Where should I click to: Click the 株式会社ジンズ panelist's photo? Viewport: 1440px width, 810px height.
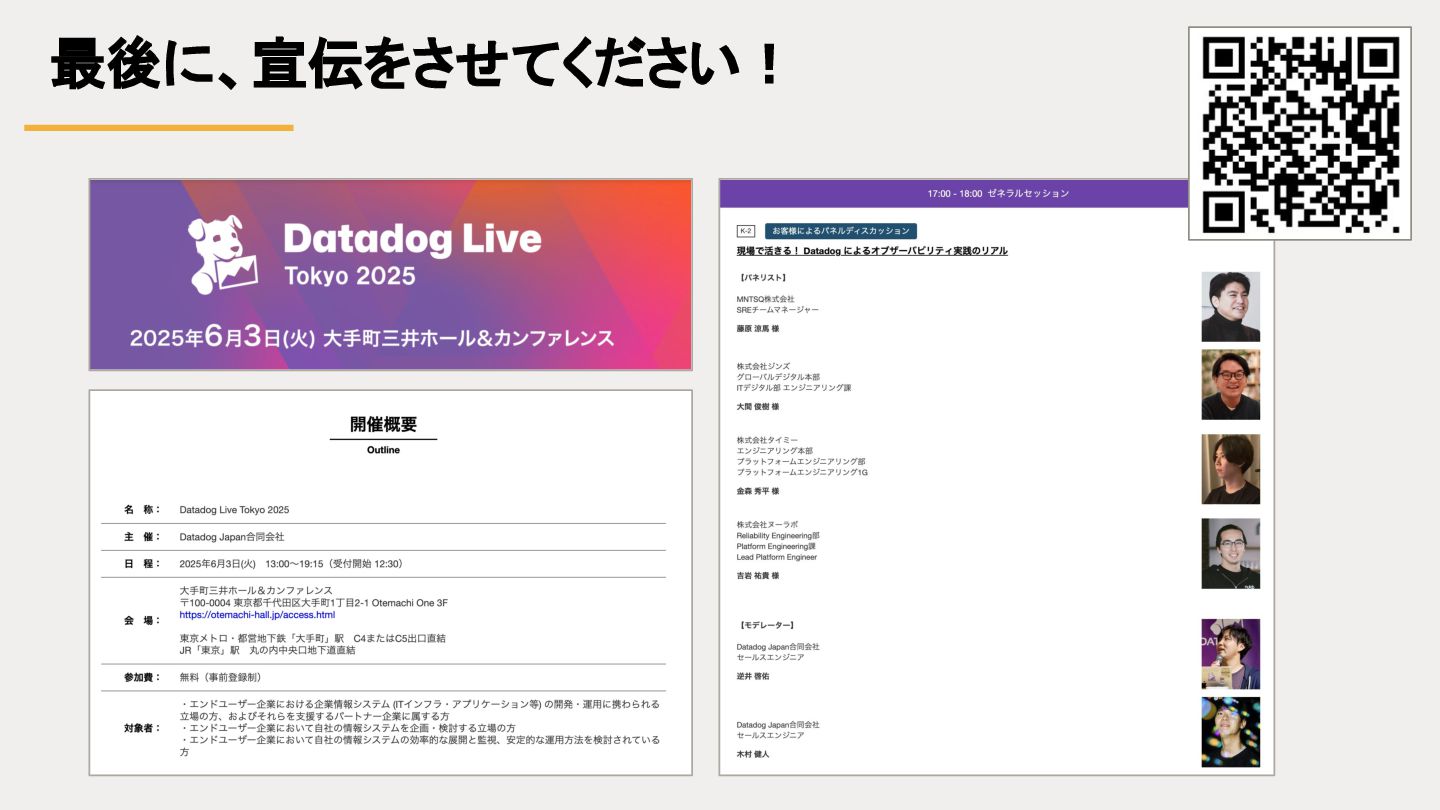click(x=1231, y=384)
